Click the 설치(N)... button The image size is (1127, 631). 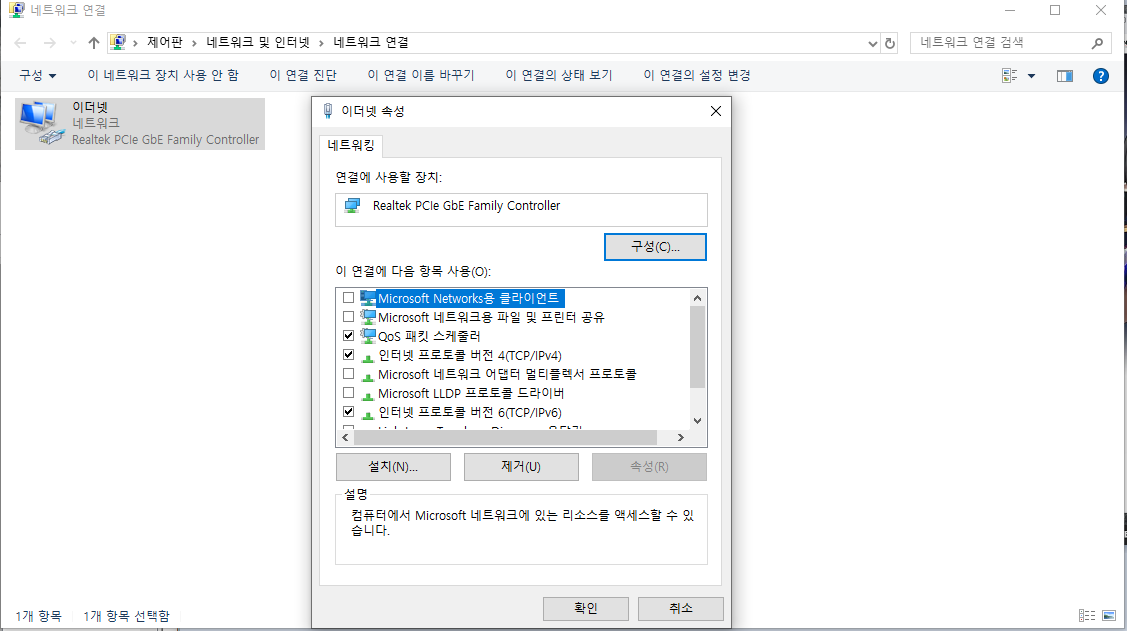coord(393,466)
